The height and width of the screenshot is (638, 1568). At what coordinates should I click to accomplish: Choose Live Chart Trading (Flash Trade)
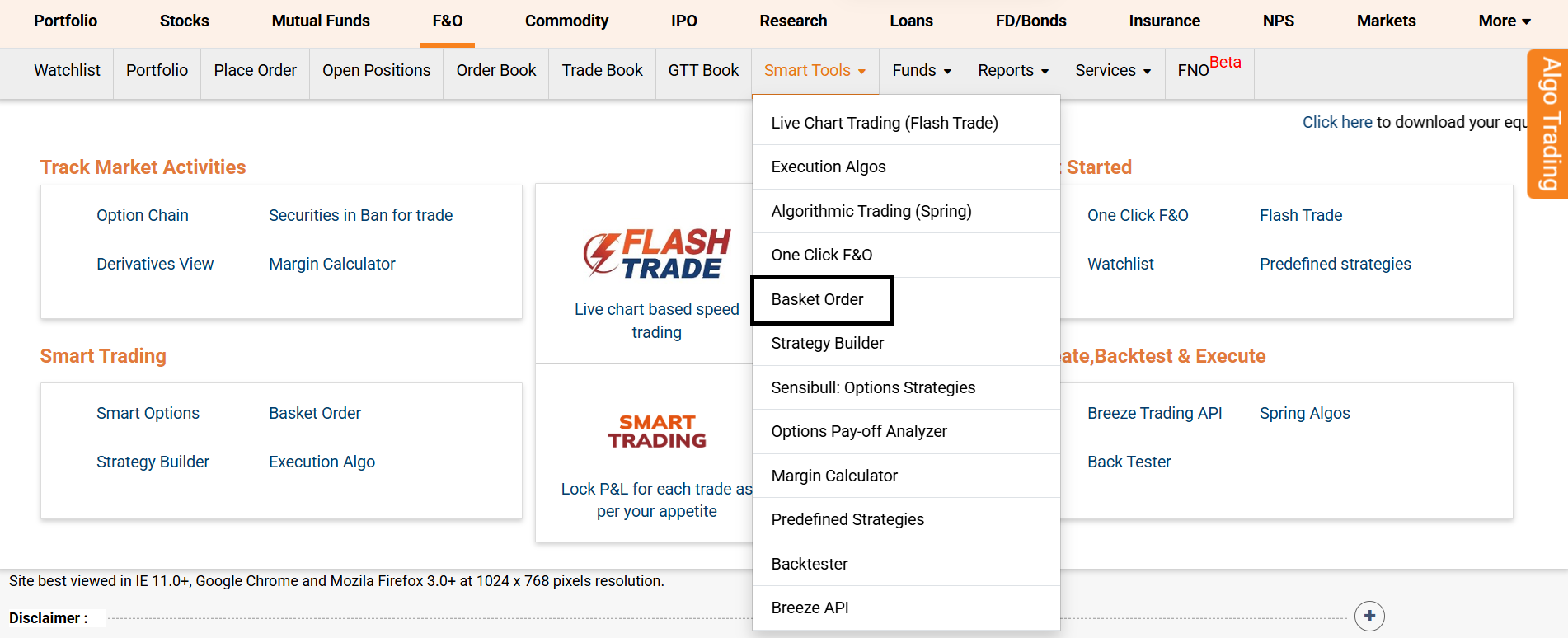[x=884, y=123]
